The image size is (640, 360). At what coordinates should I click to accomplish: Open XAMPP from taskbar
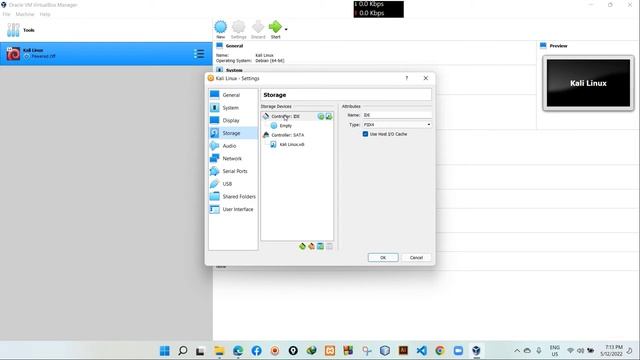(330, 351)
